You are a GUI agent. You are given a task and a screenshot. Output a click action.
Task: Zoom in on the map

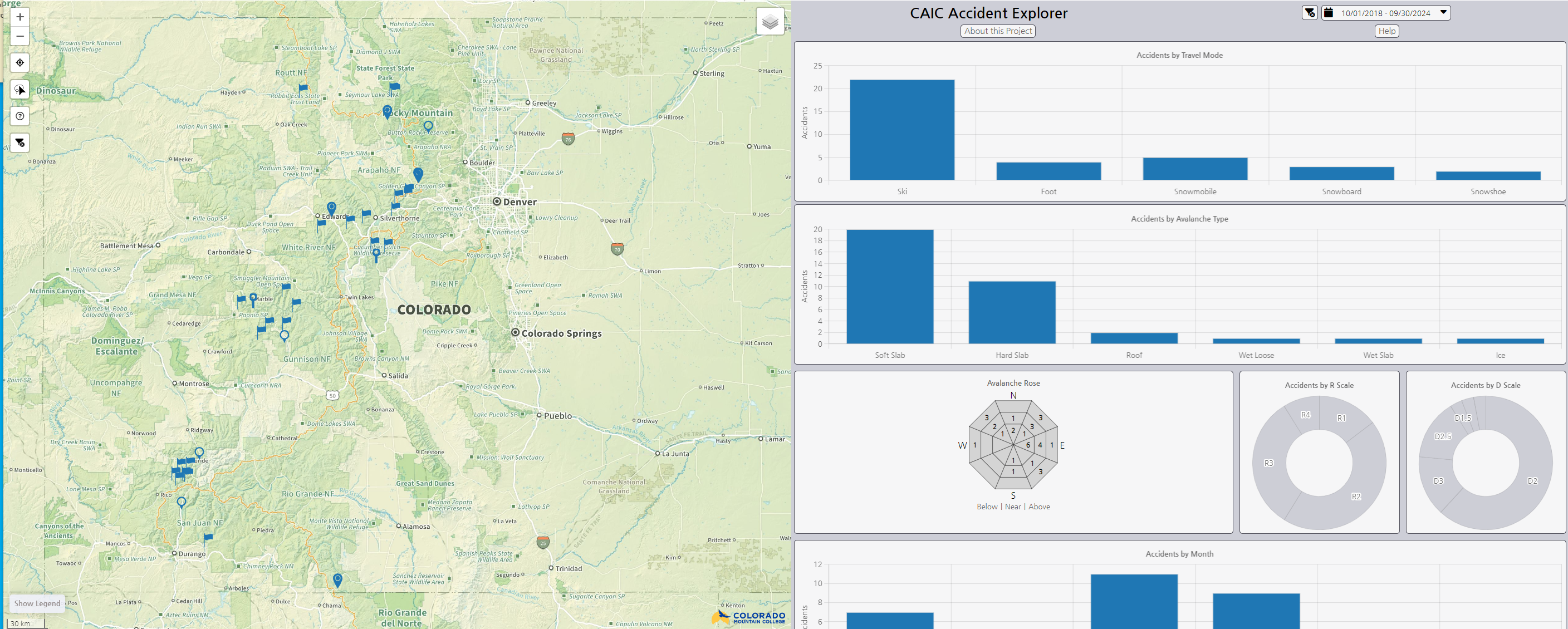[x=19, y=17]
